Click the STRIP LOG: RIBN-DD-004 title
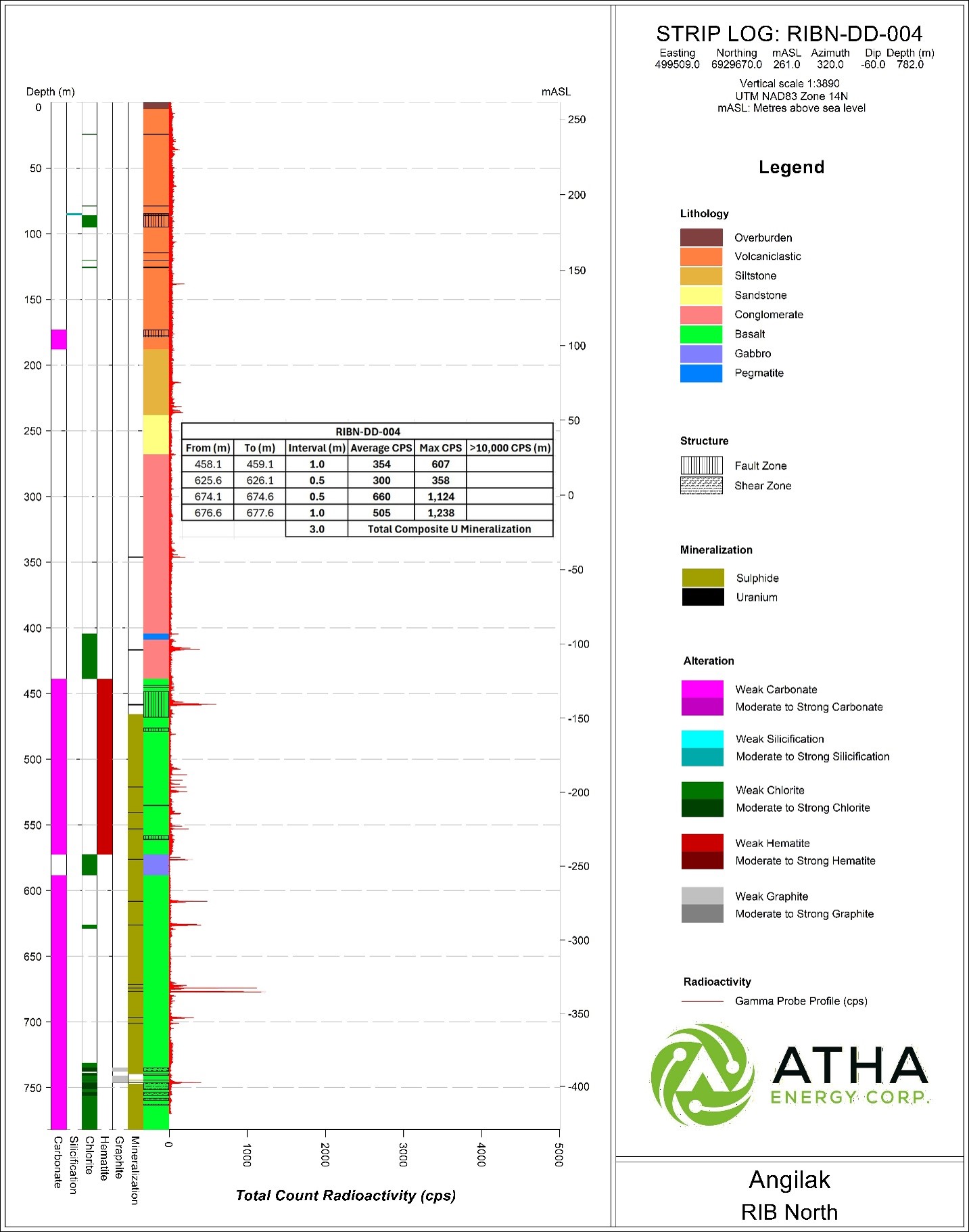Screen dimensions: 969x1232 coord(789,34)
